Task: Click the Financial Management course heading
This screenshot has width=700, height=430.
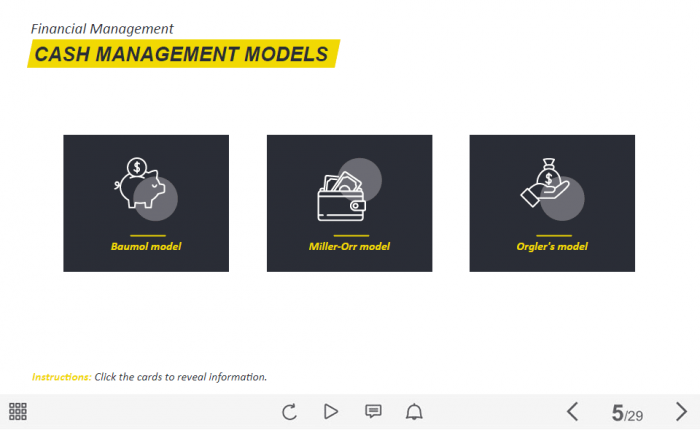Action: coord(102,29)
